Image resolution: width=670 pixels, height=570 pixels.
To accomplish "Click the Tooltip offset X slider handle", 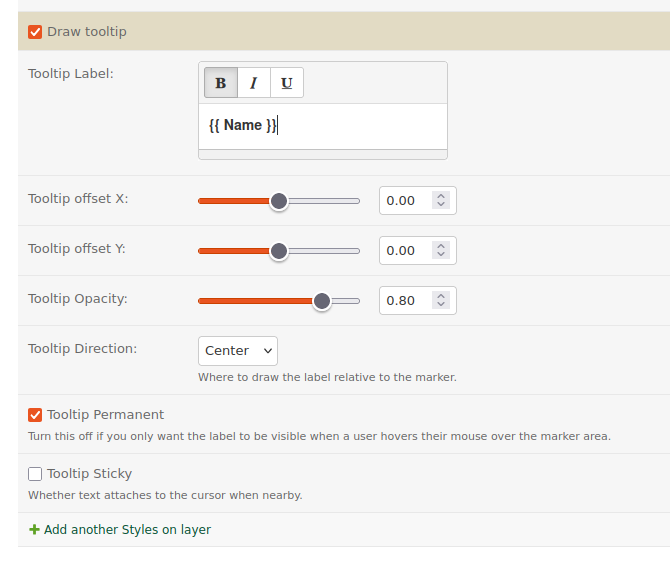I will click(x=279, y=201).
